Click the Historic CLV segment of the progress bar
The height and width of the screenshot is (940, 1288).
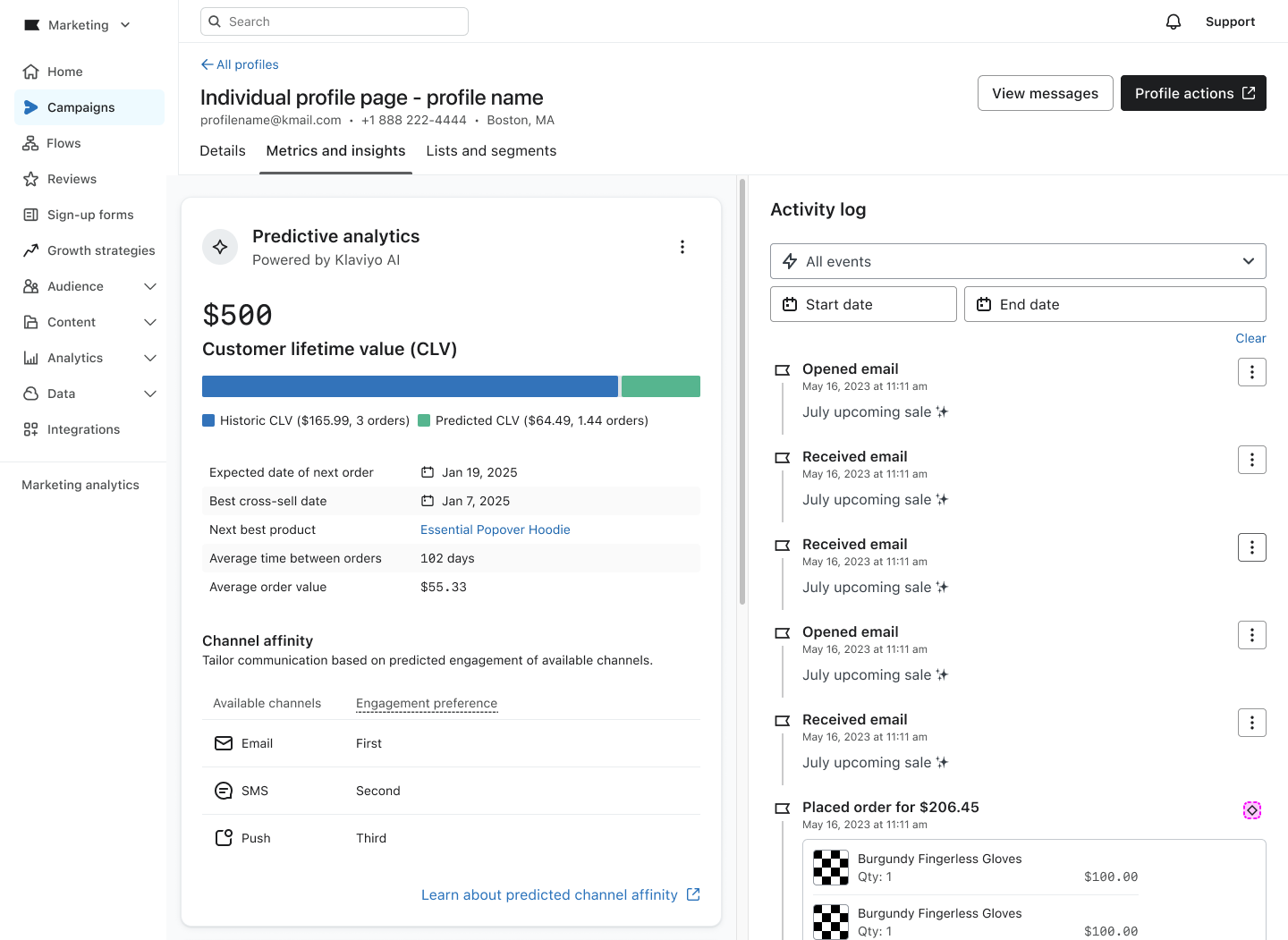[409, 385]
